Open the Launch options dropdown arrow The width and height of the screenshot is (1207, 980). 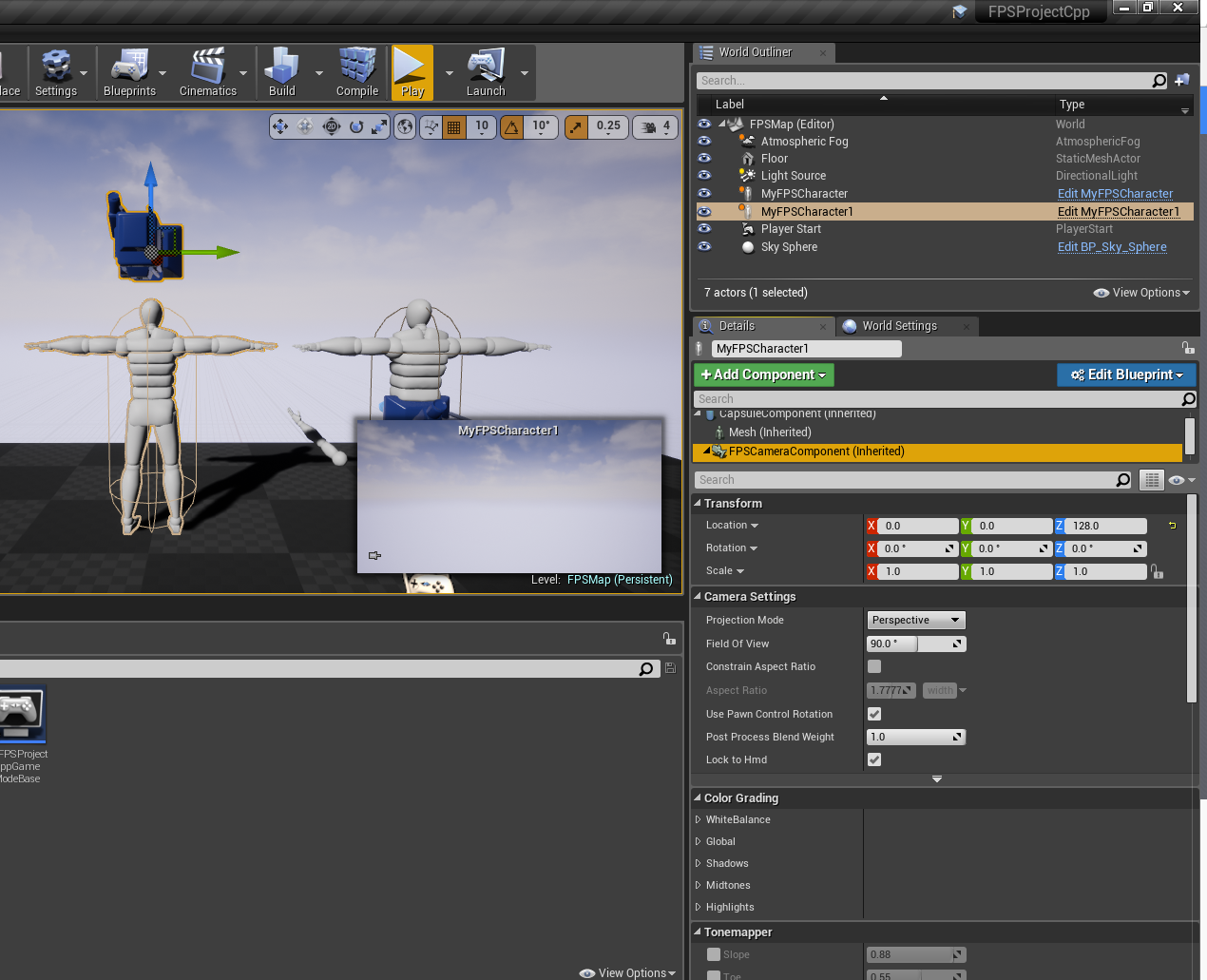(524, 73)
